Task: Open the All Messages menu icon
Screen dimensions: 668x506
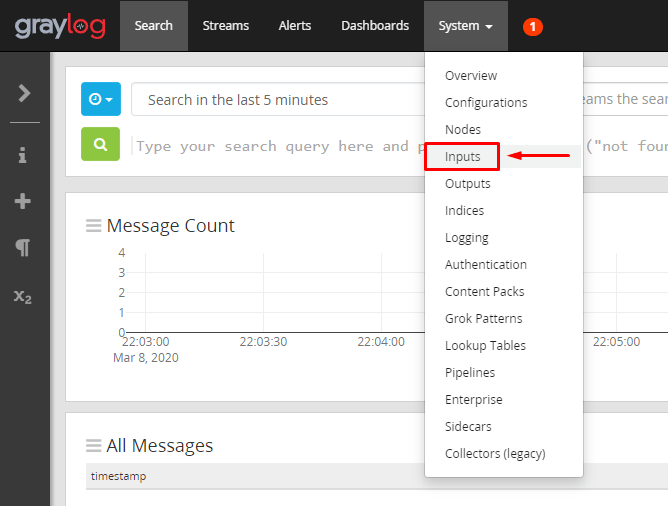Action: (94, 446)
